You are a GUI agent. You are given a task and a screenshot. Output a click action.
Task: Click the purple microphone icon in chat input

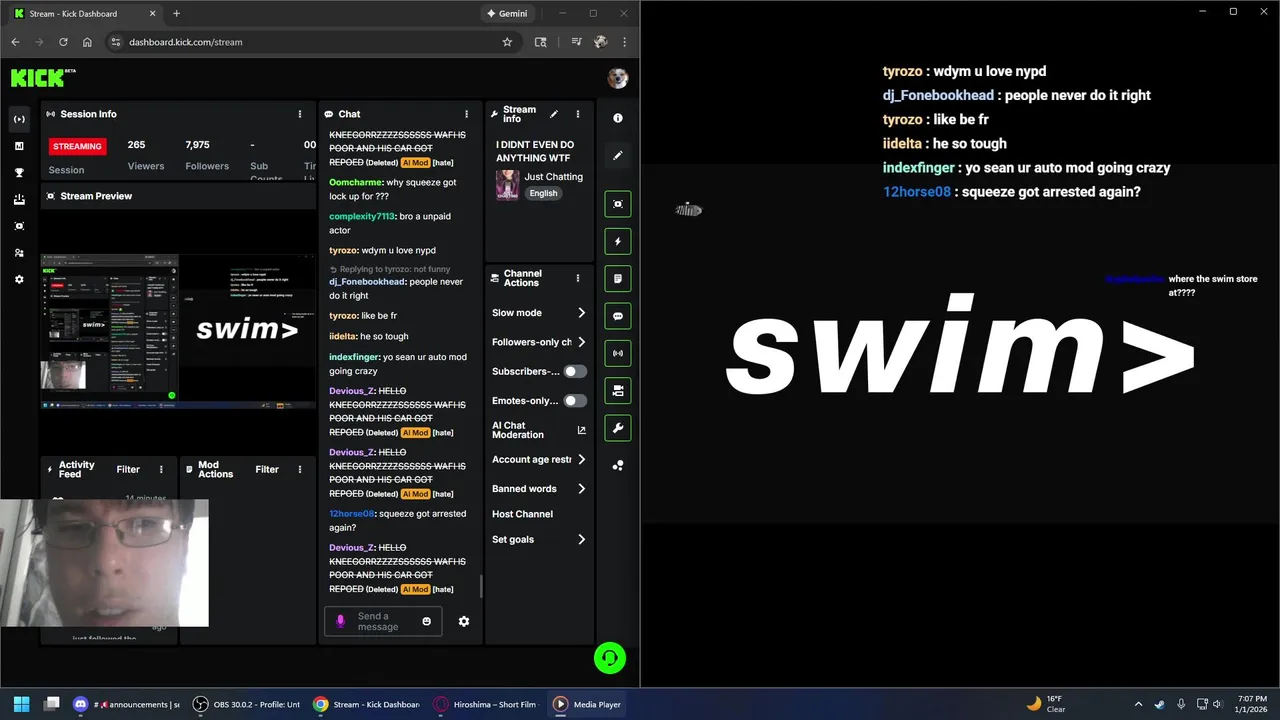click(340, 621)
